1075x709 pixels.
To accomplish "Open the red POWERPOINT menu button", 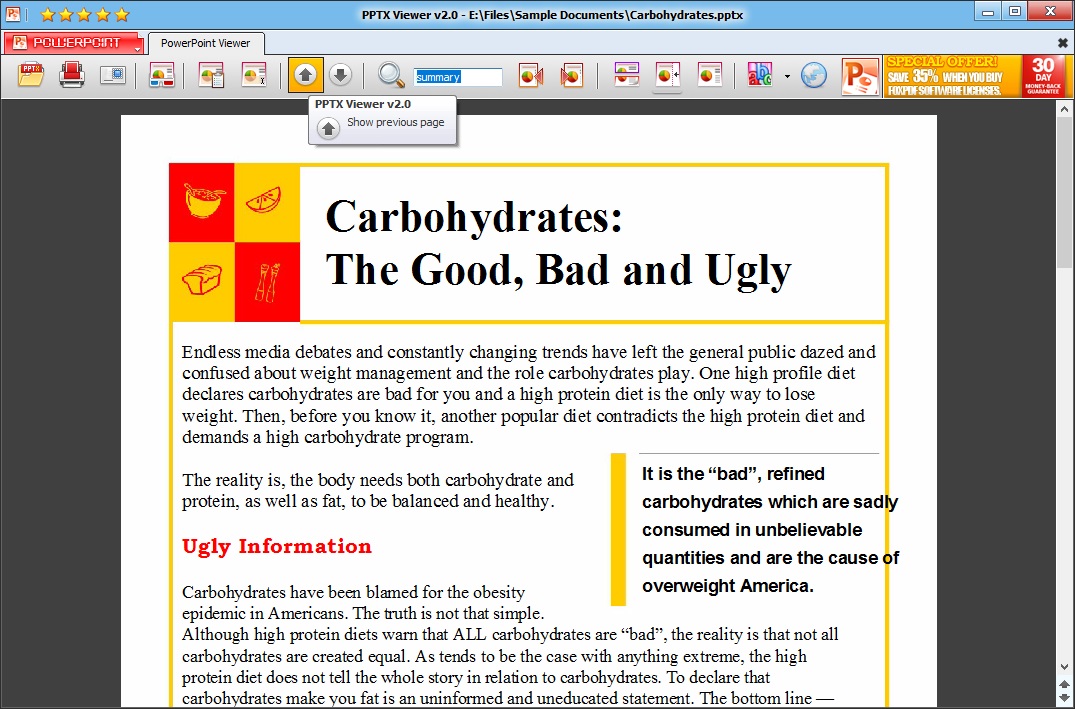I will [x=74, y=43].
